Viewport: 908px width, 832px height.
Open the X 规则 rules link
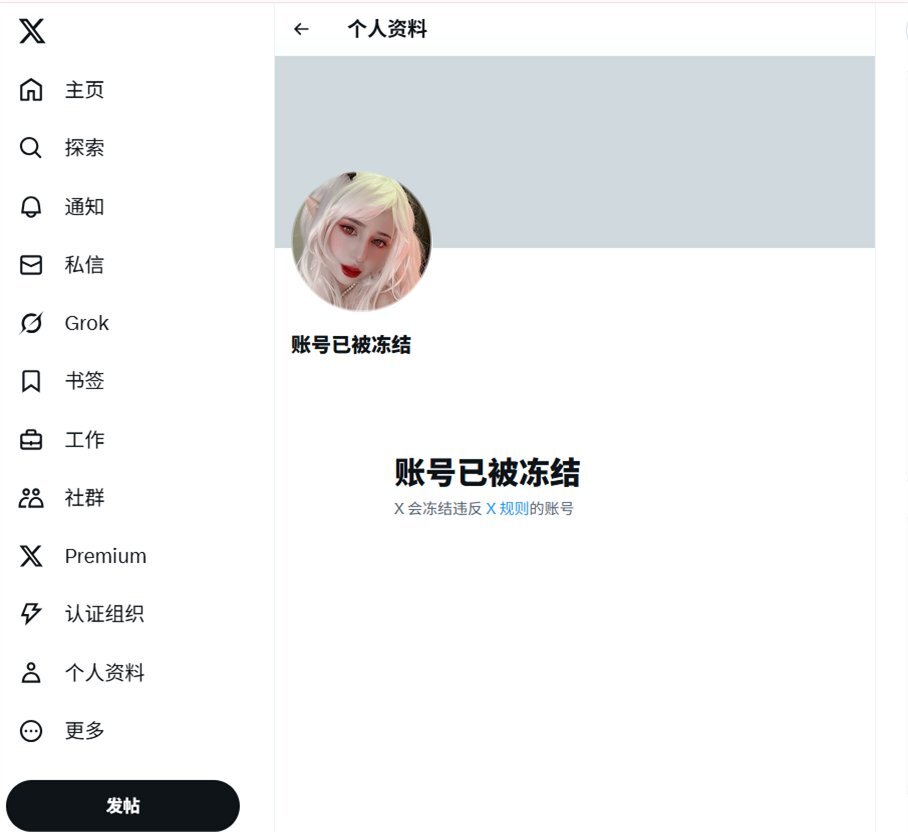[x=507, y=509]
